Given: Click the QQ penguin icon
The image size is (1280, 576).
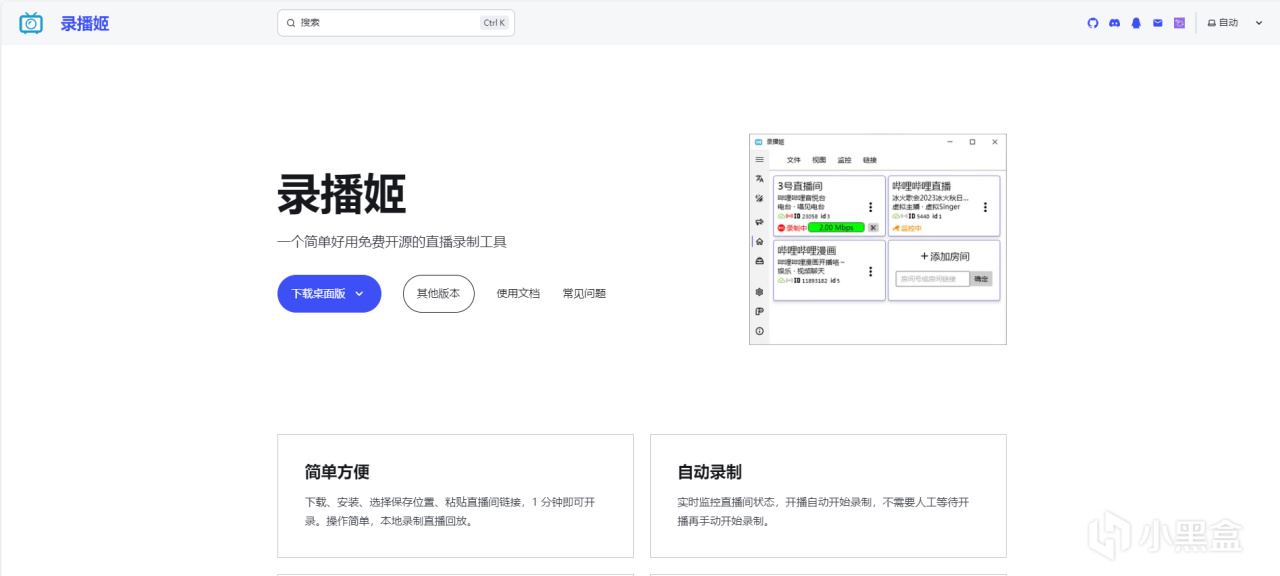Looking at the screenshot, I should [x=1136, y=23].
